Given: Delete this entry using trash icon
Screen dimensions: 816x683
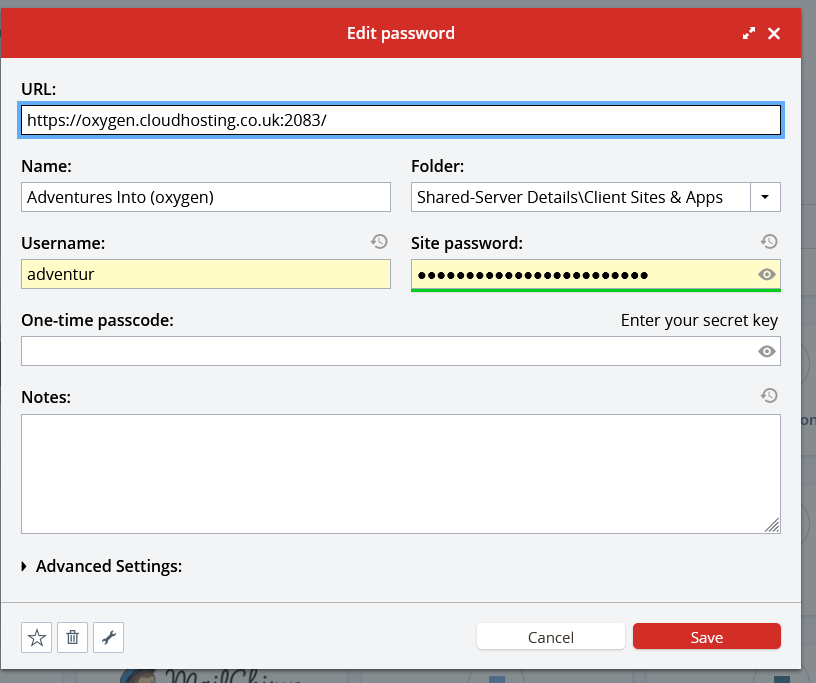Looking at the screenshot, I should pos(73,637).
